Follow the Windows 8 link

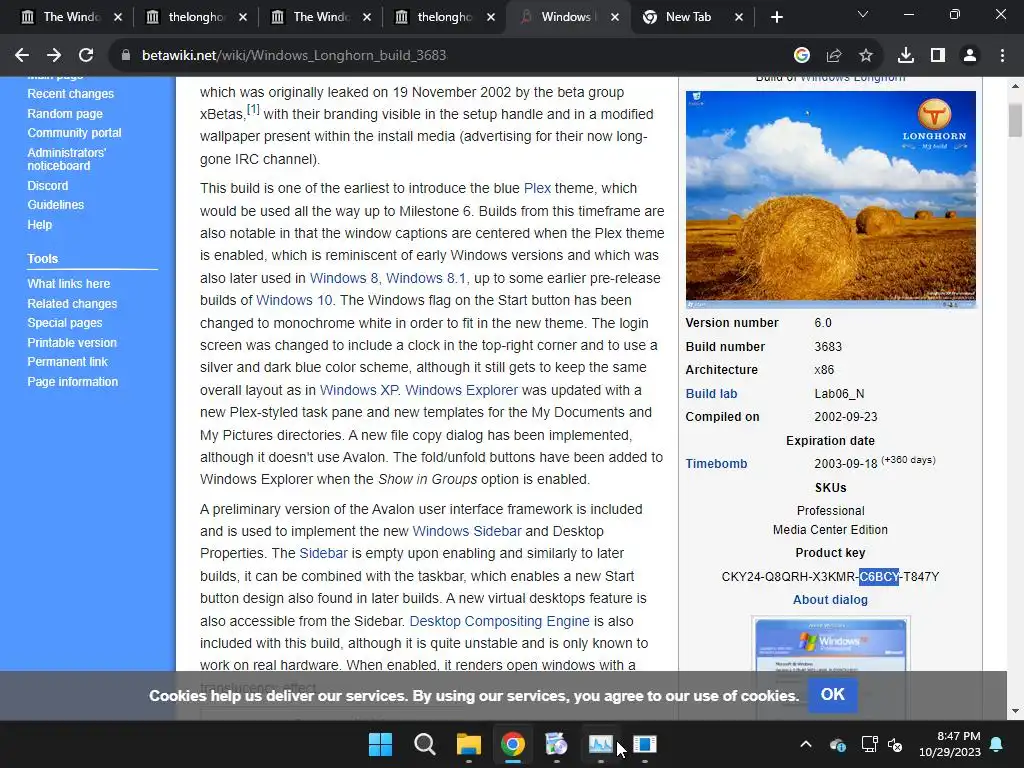point(344,278)
